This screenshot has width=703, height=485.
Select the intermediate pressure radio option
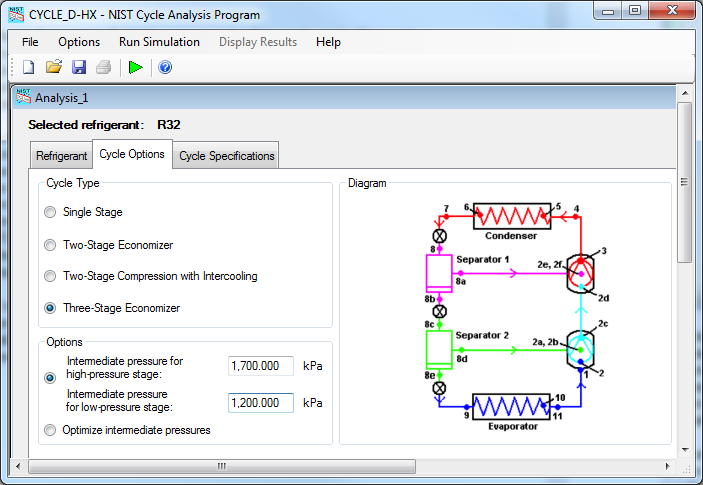(50, 378)
